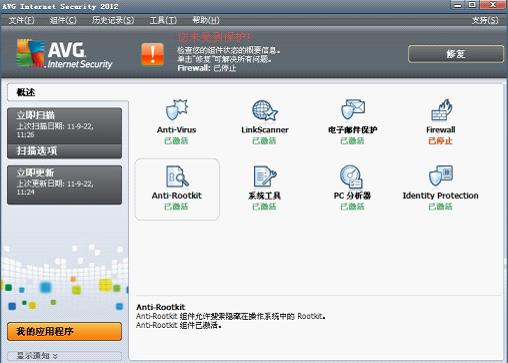Click the AVG Internet Security logo
Image resolution: width=508 pixels, height=363 pixels.
click(64, 54)
